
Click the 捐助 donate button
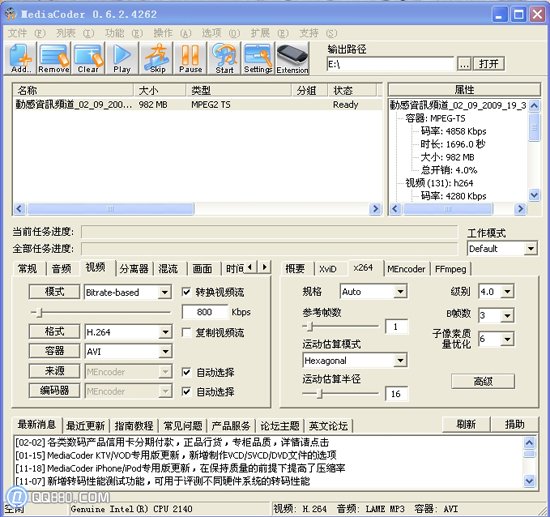[x=514, y=424]
